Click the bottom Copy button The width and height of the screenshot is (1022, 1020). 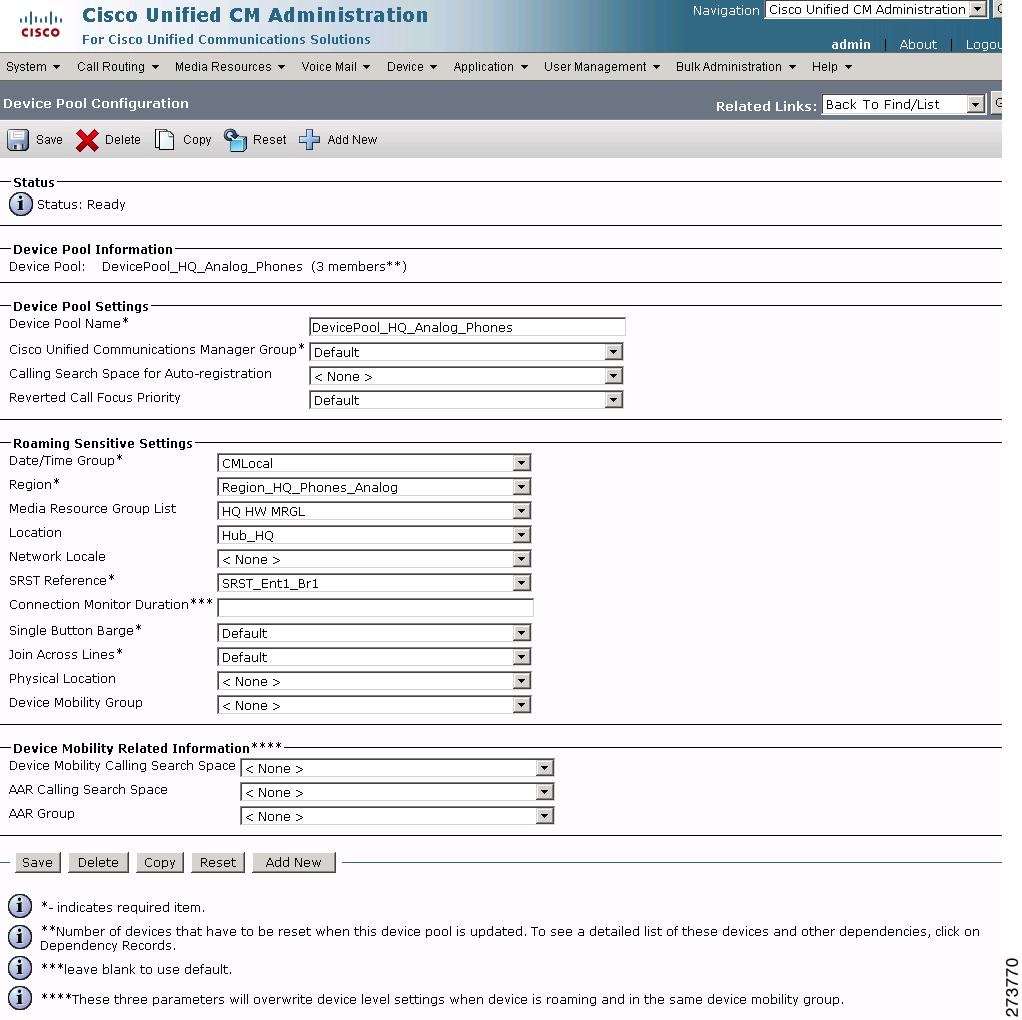160,862
